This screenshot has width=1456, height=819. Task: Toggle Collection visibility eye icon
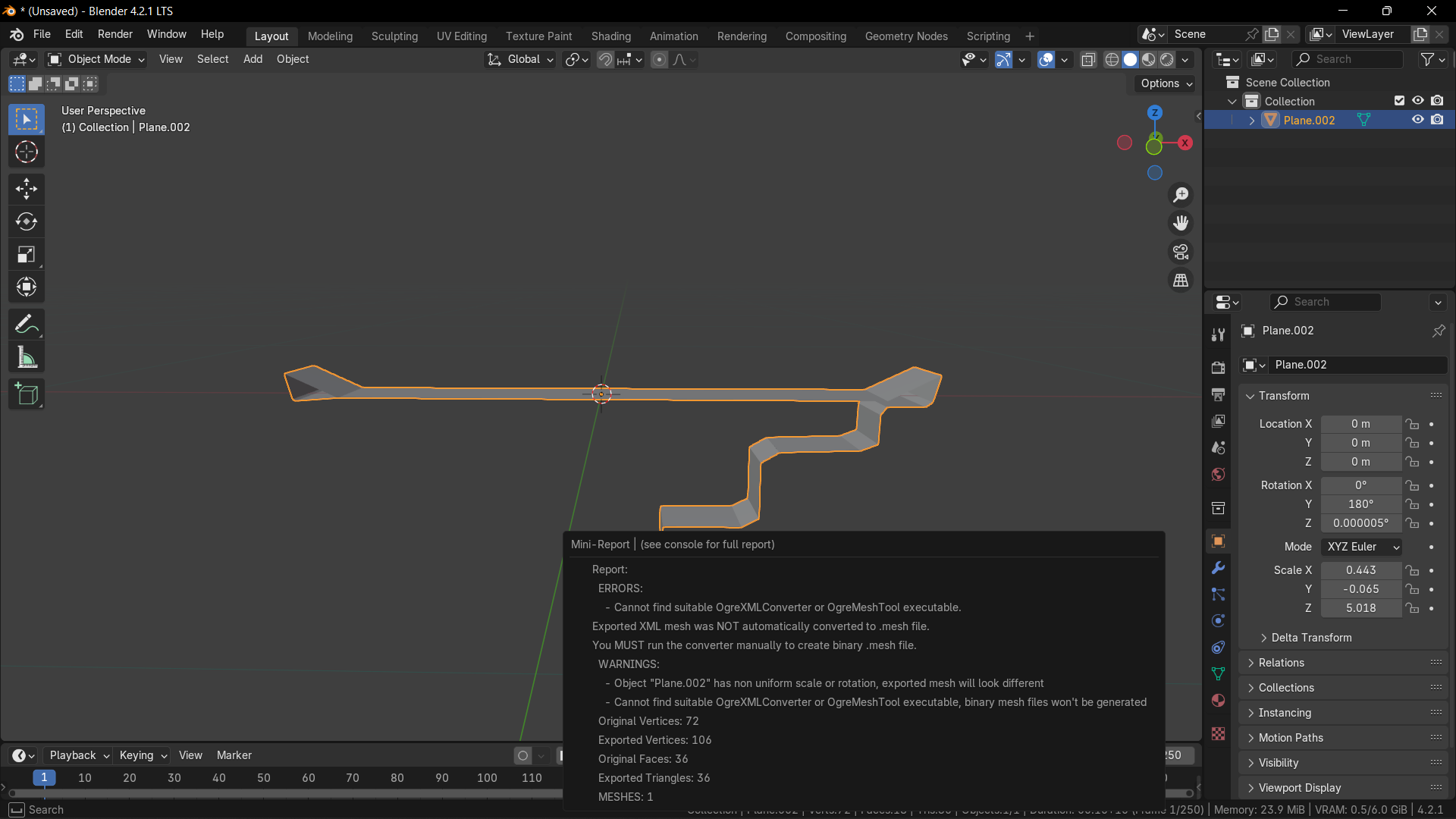[x=1417, y=101]
